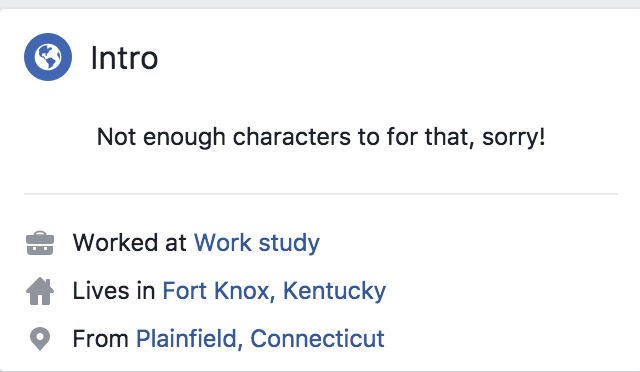Image resolution: width=640 pixels, height=372 pixels.
Task: Open the Fort Knox, Kentucky link
Action: (x=274, y=291)
